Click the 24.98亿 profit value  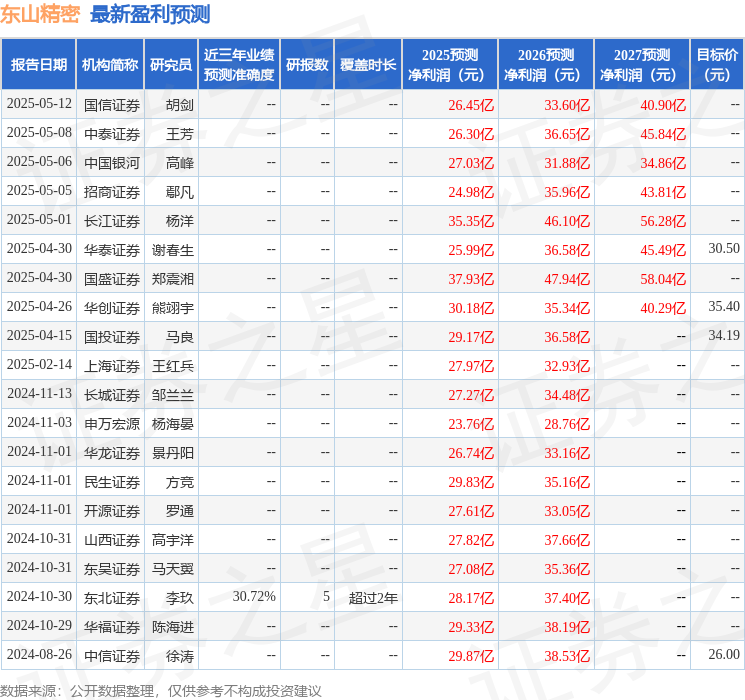471,192
